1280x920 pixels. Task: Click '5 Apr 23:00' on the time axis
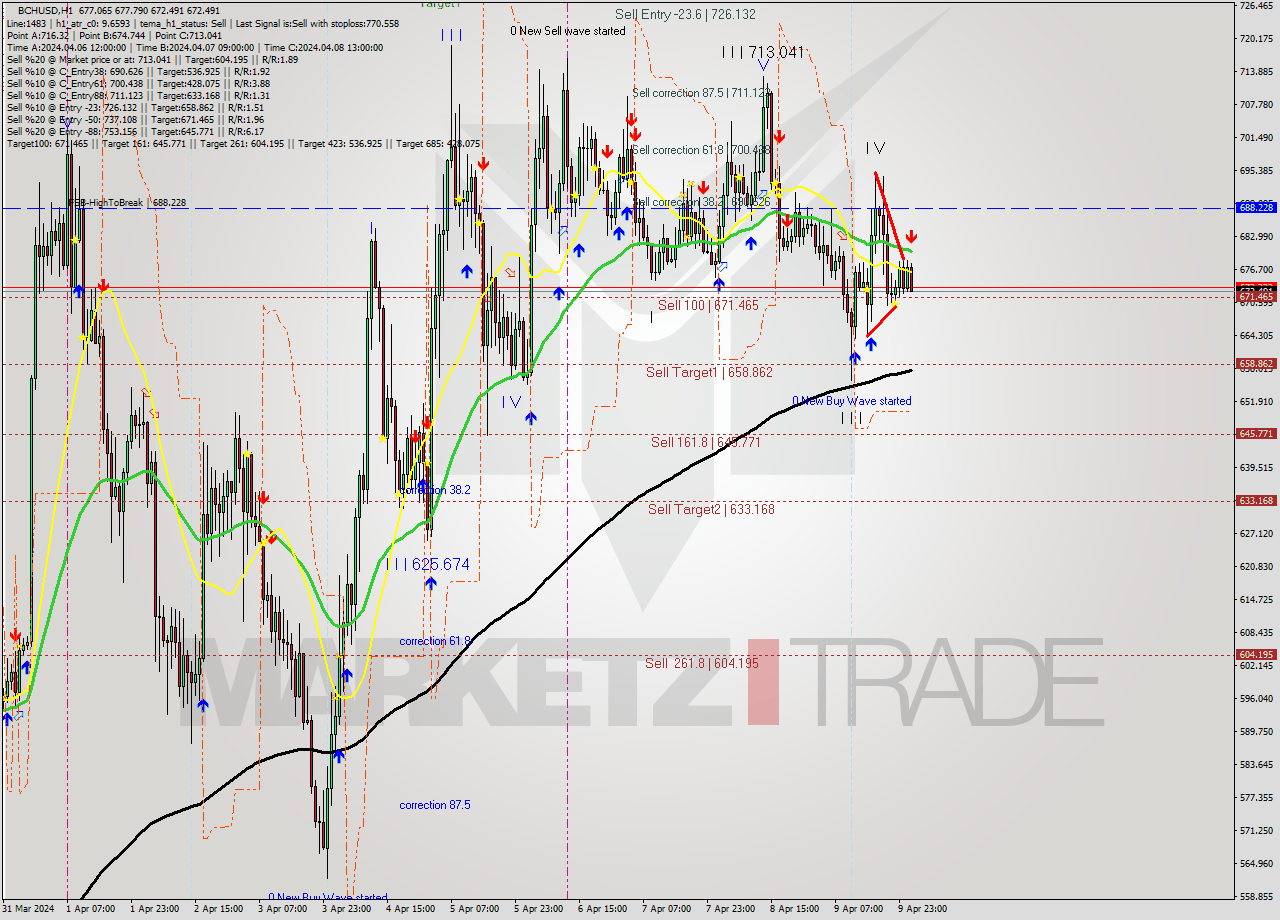538,909
